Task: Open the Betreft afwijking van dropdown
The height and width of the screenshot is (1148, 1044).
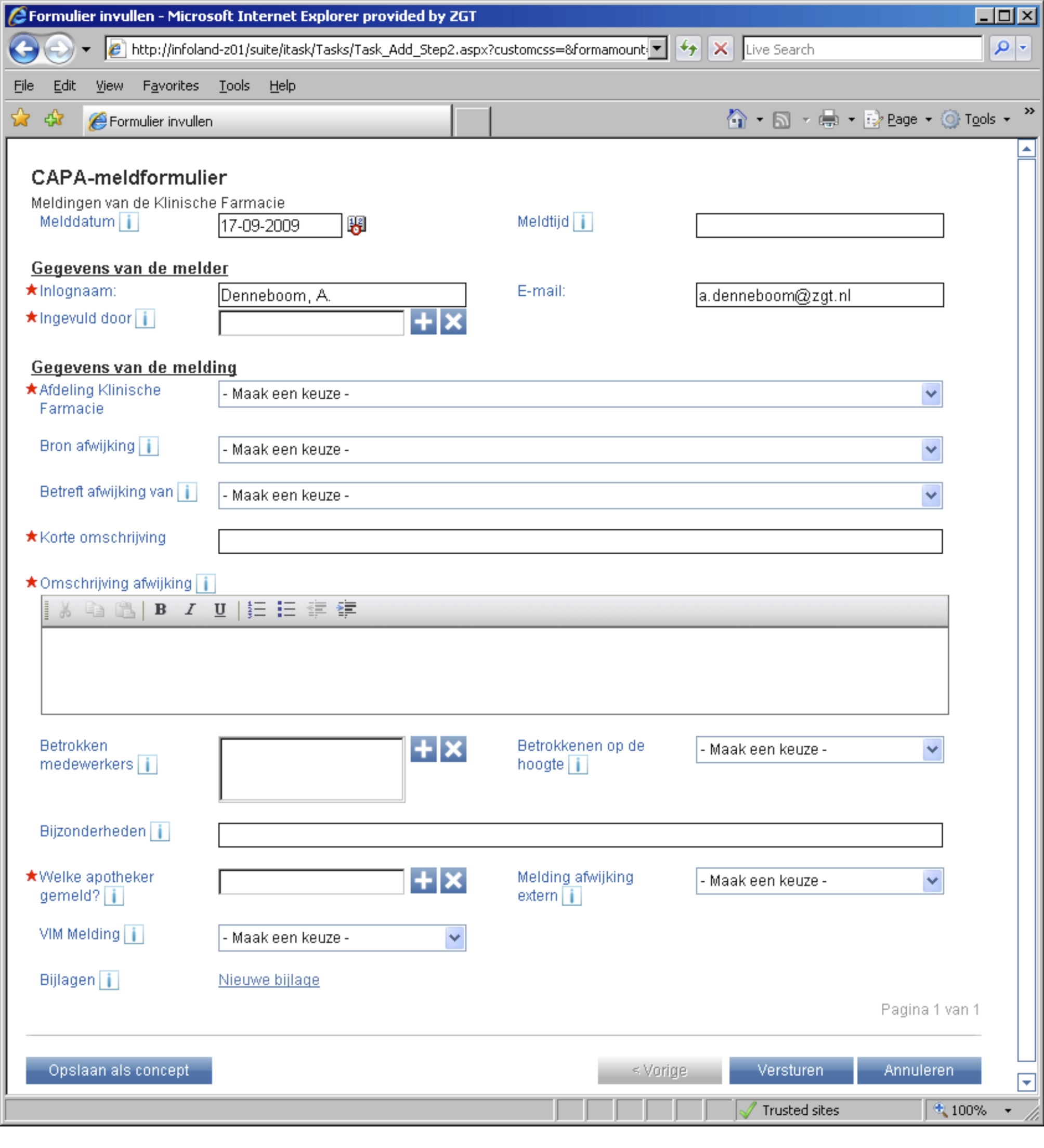Action: coord(931,495)
